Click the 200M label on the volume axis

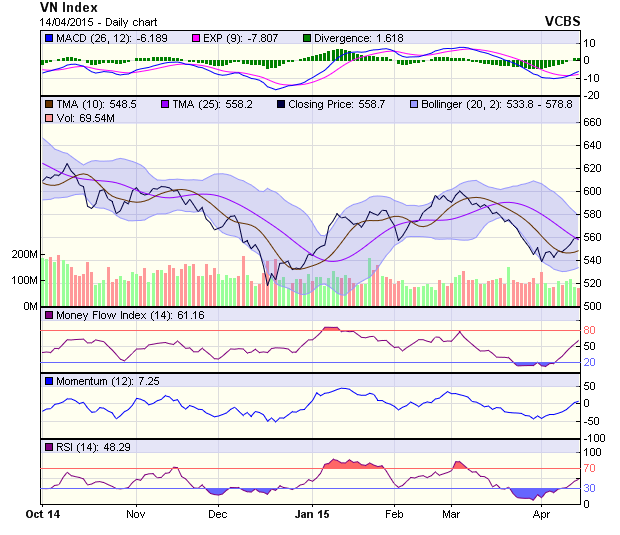(x=25, y=255)
